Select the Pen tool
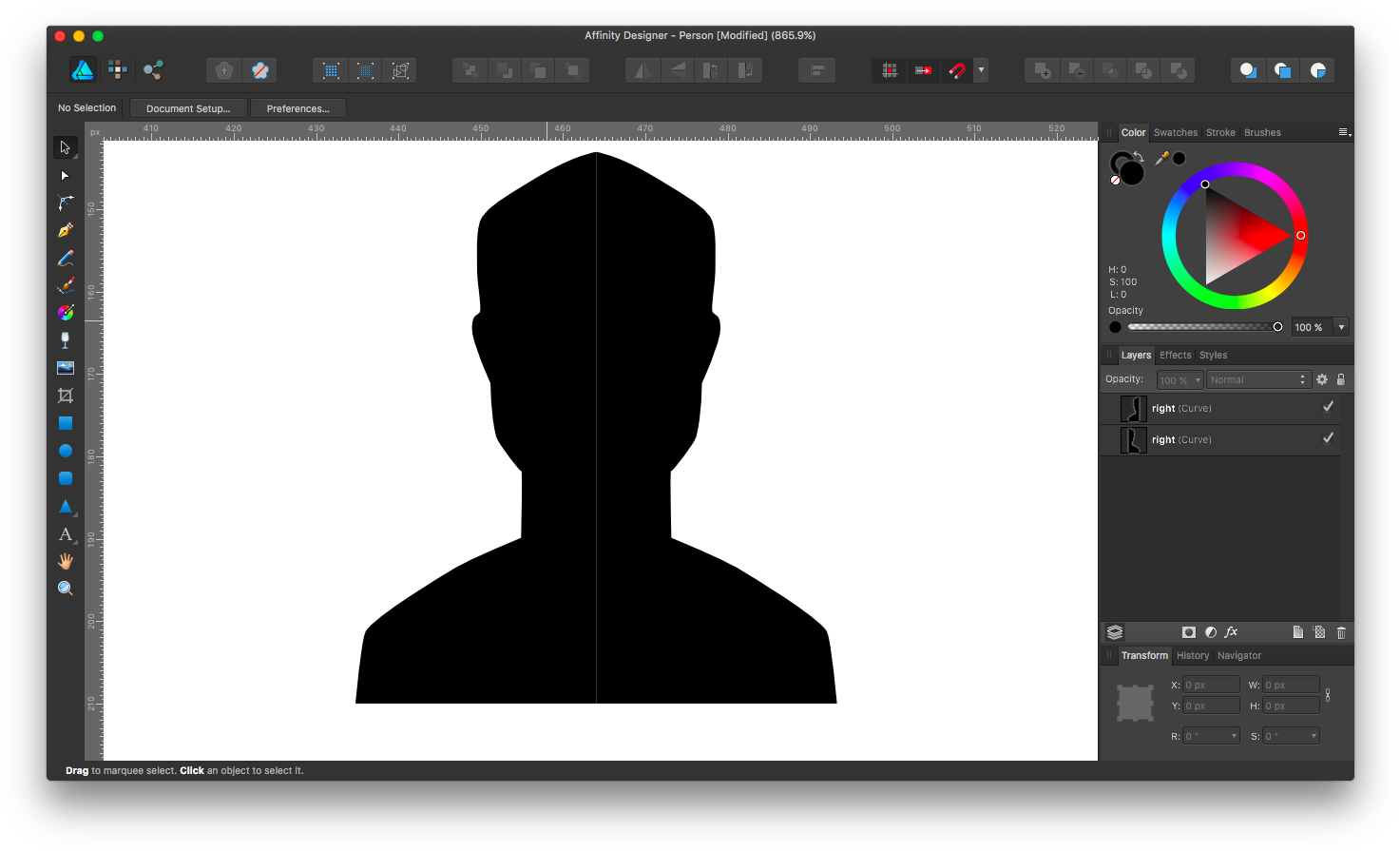This screenshot has height=851, width=1400. (65, 230)
